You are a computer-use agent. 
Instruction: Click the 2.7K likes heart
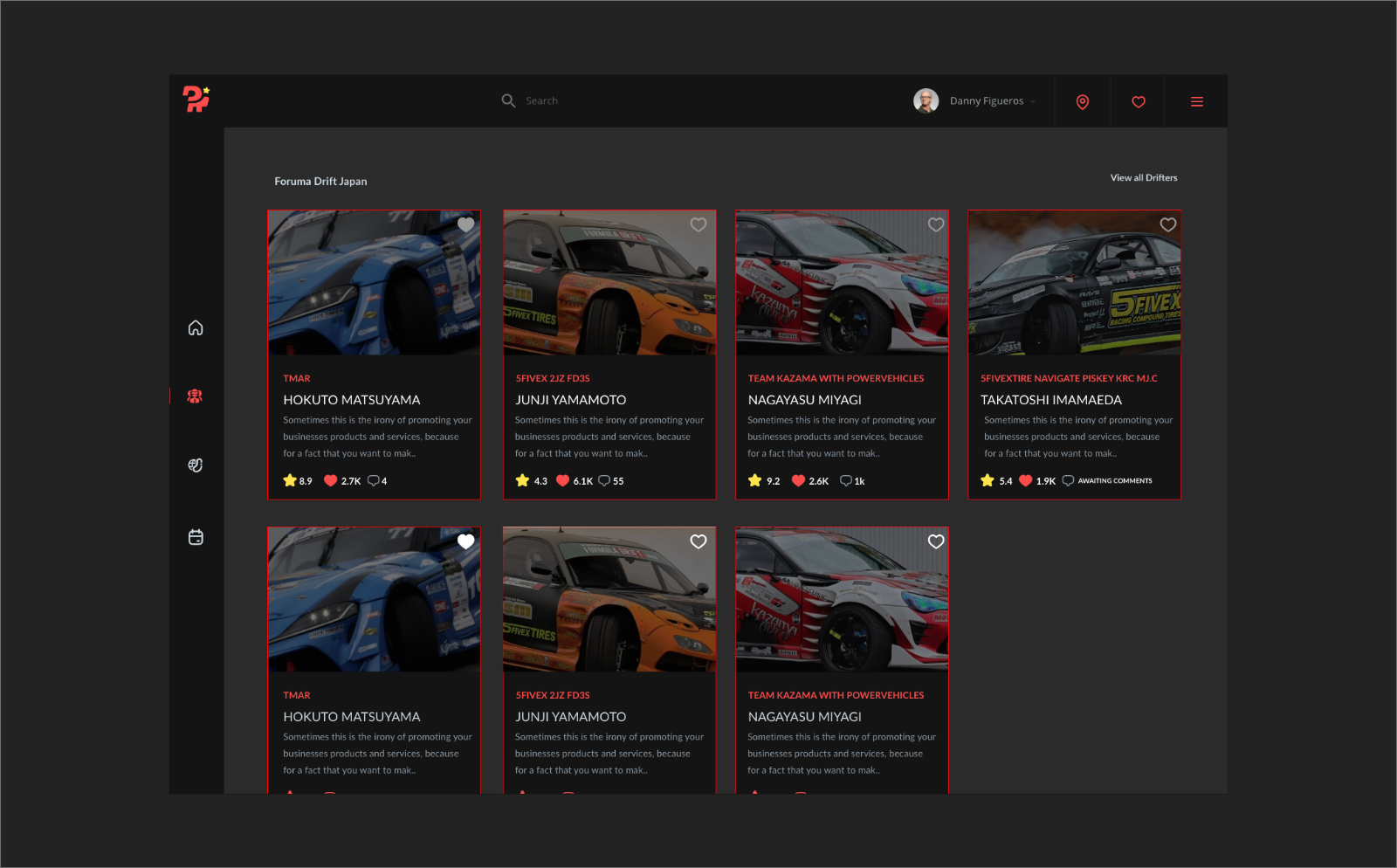click(x=331, y=480)
